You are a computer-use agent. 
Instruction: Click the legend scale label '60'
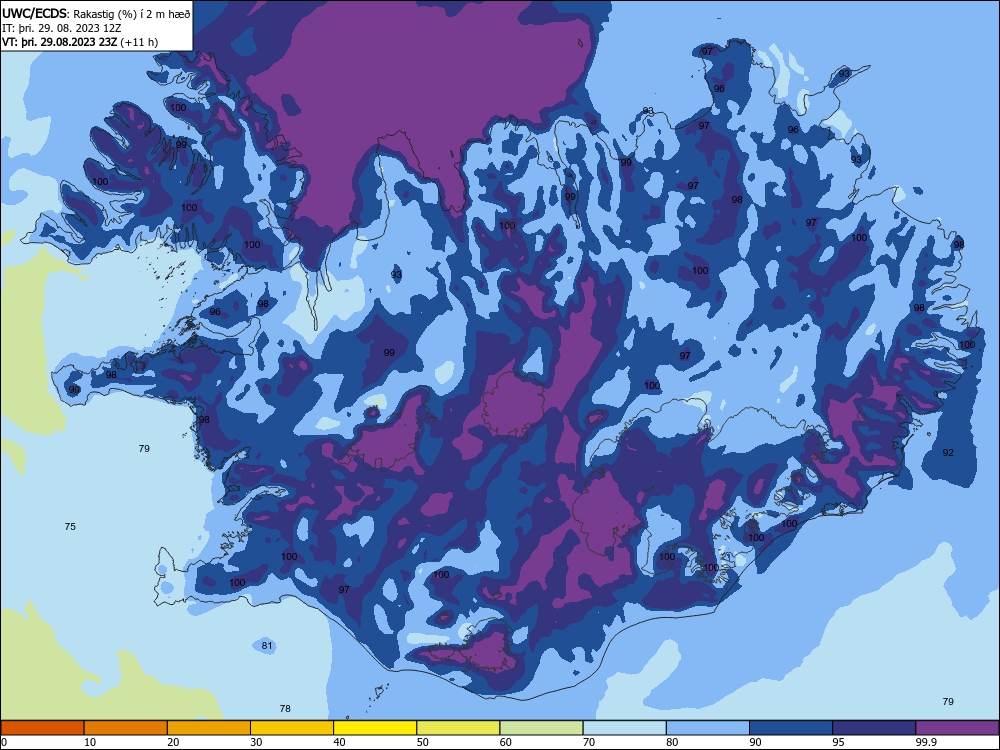click(x=506, y=742)
